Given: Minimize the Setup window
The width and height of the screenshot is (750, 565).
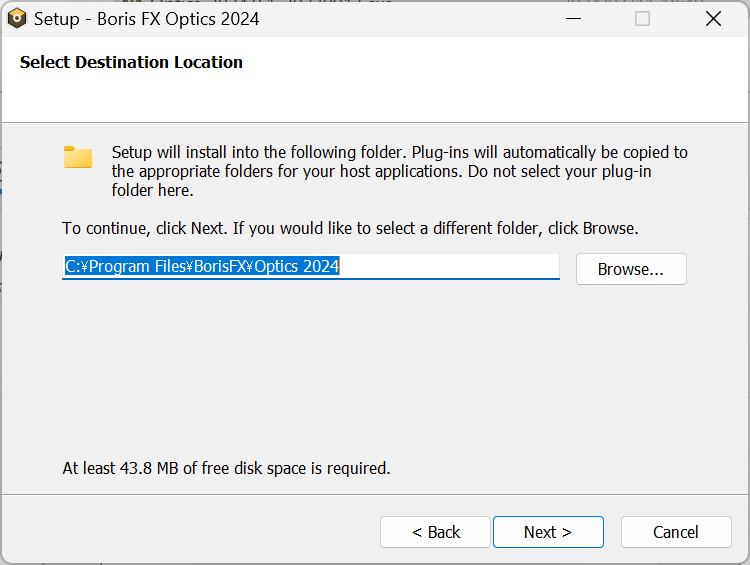Looking at the screenshot, I should click(573, 19).
